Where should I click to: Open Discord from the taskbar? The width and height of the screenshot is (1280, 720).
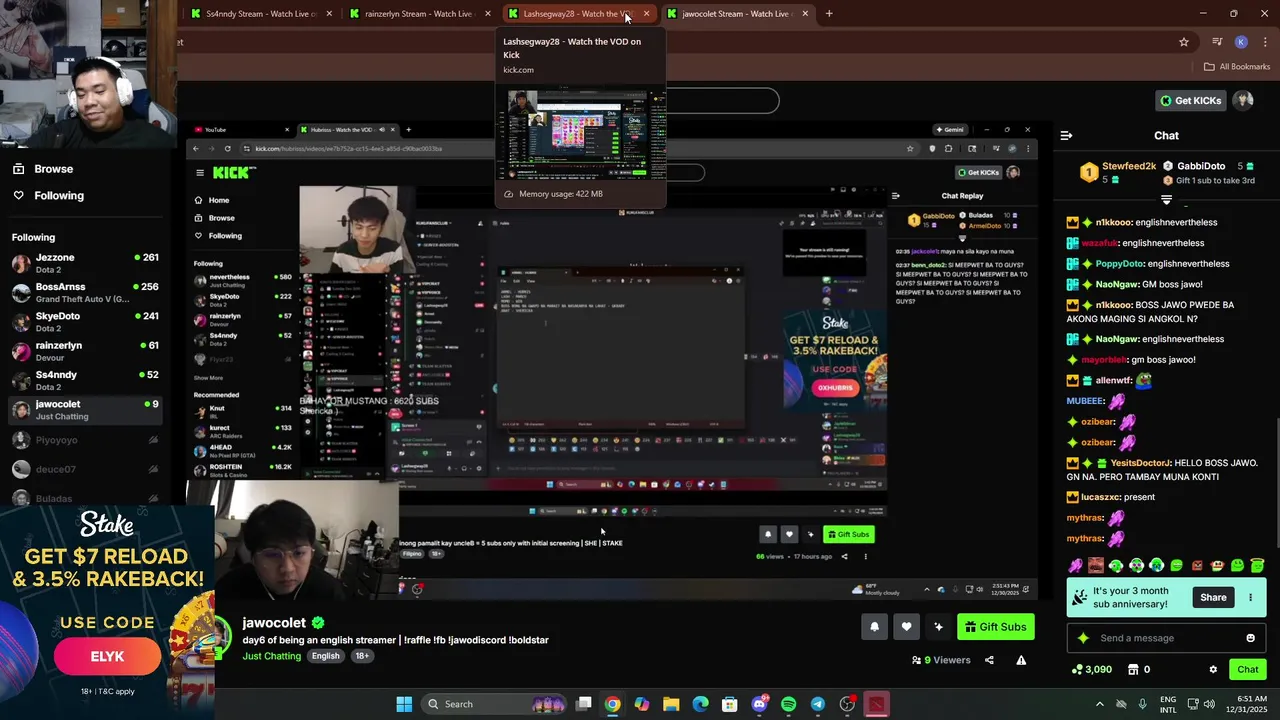(x=759, y=704)
